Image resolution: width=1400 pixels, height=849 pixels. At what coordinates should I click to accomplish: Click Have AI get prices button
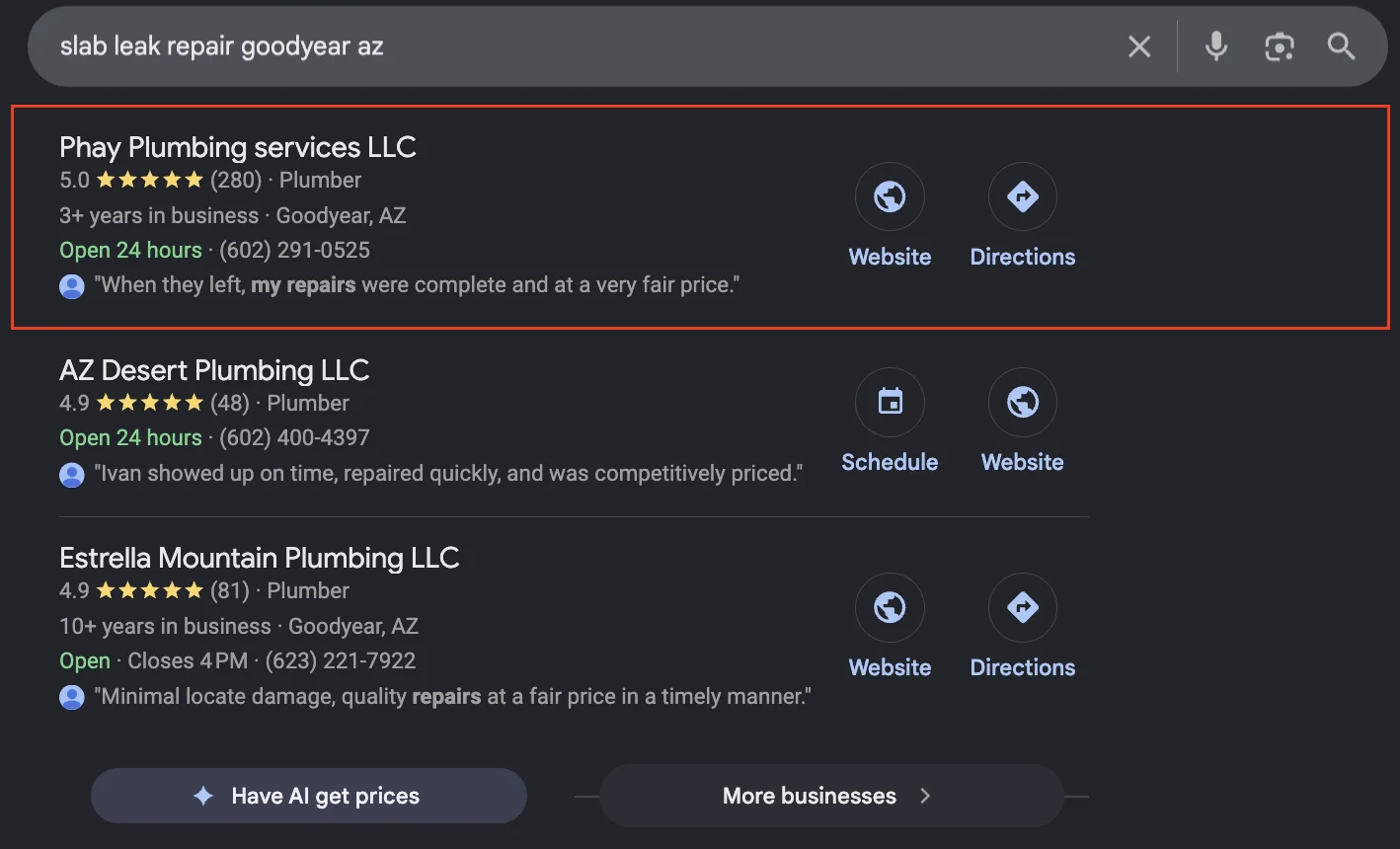pos(308,796)
